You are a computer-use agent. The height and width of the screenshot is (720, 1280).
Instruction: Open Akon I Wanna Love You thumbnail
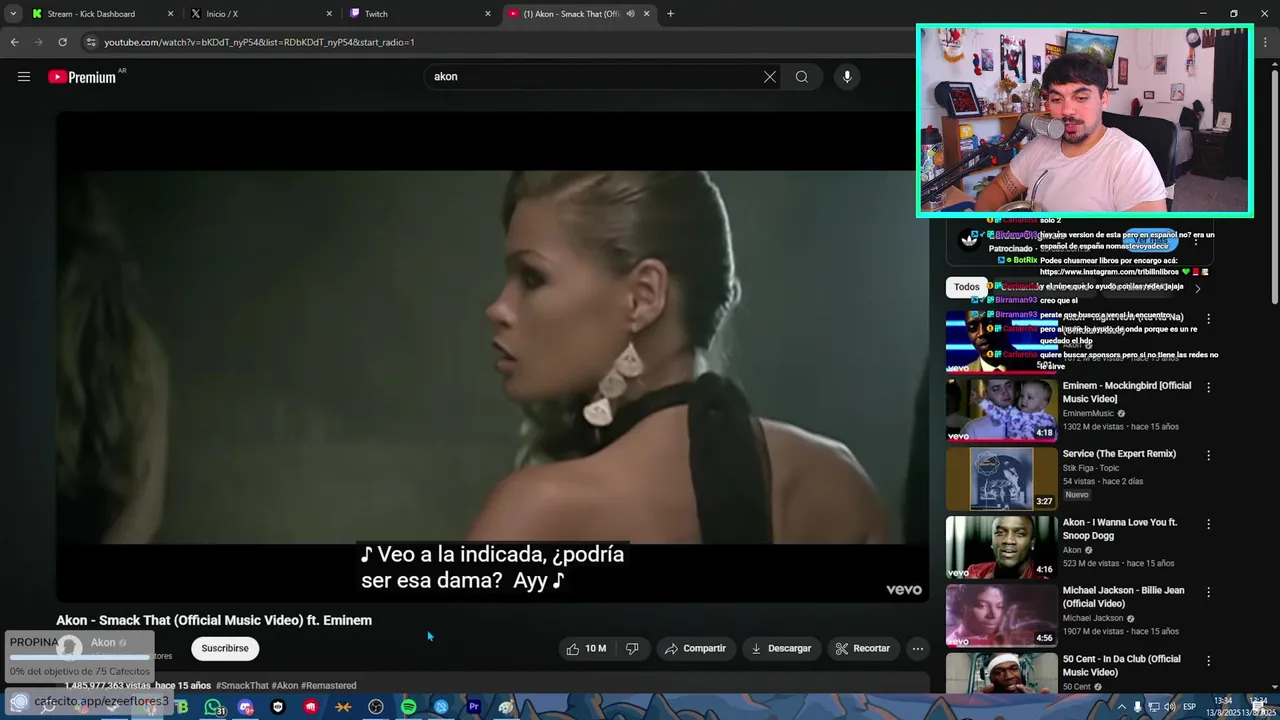[x=1001, y=547]
